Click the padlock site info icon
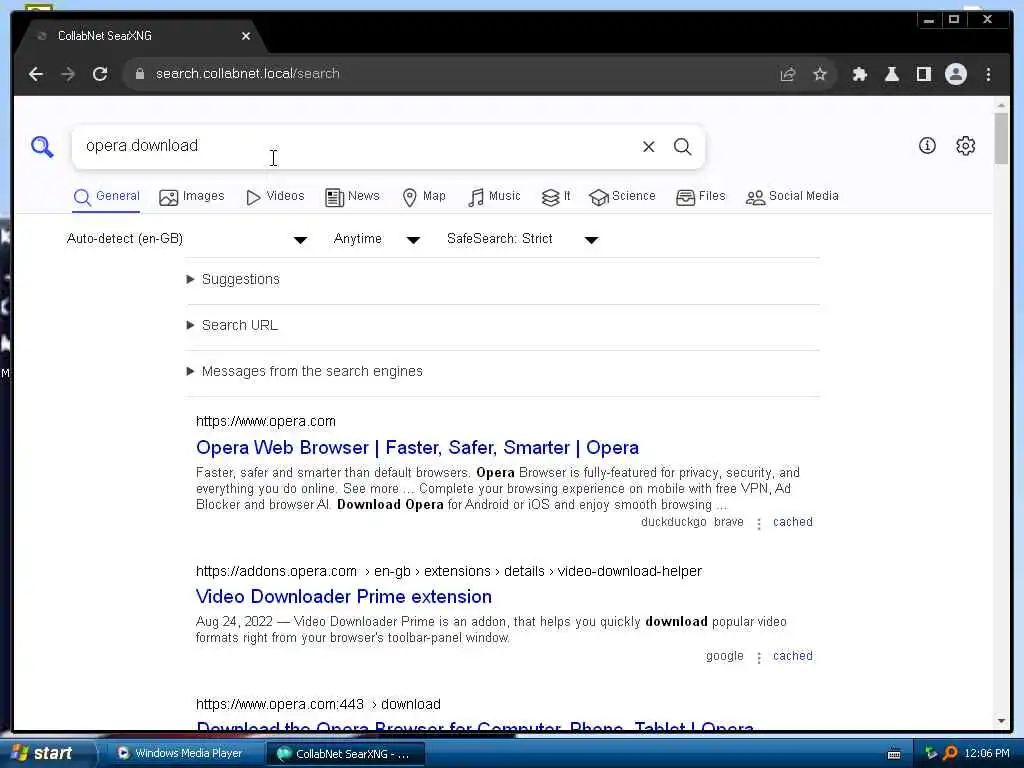The width and height of the screenshot is (1024, 768). [139, 74]
